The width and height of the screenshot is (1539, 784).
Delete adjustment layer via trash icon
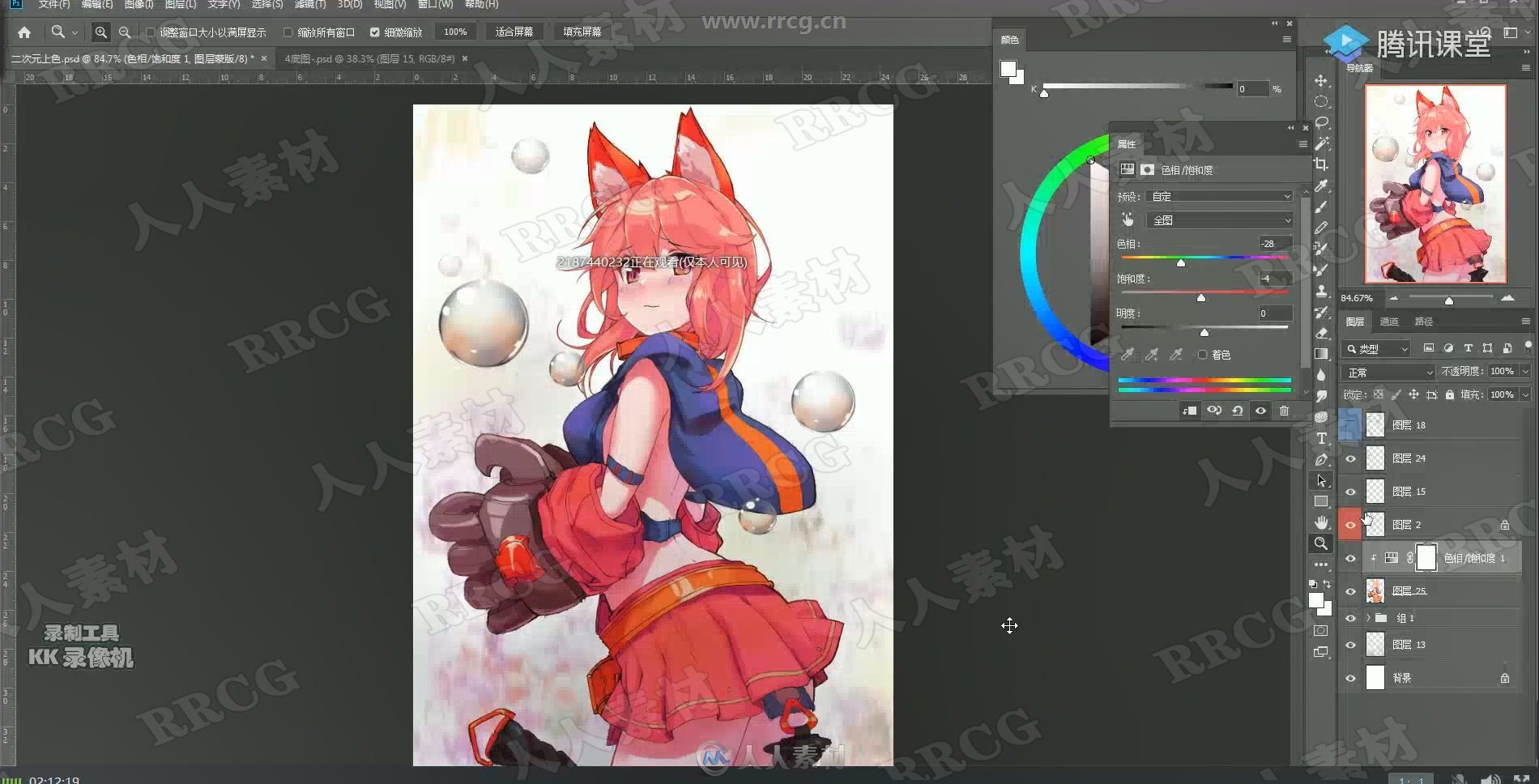click(x=1284, y=411)
